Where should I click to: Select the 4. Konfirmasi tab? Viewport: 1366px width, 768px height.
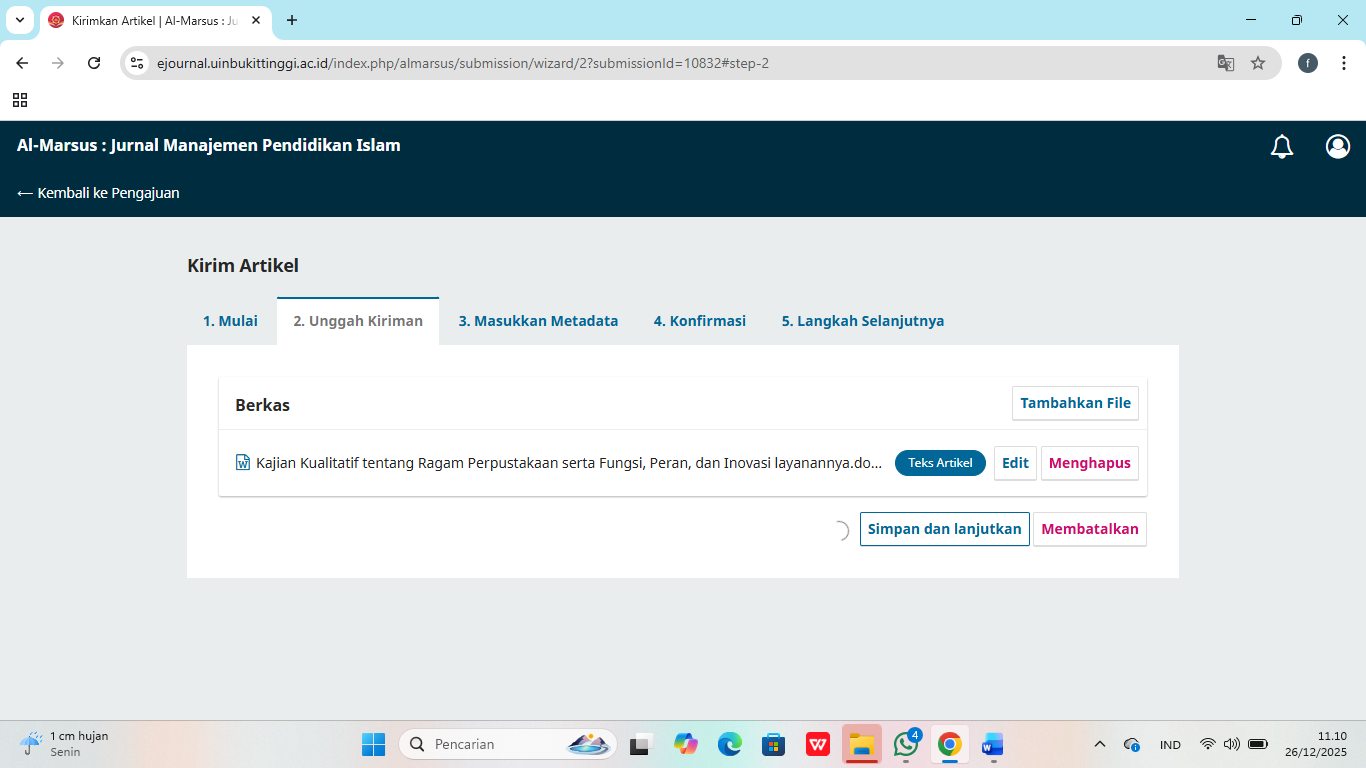[699, 321]
